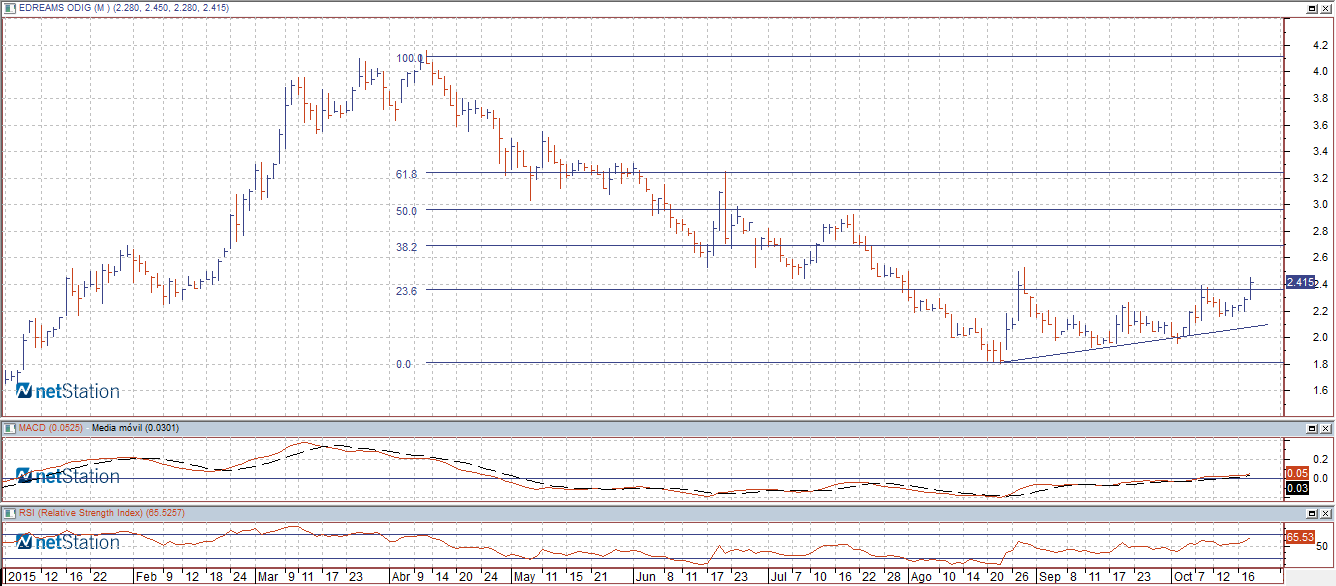Click the Feb label on date axis

click(145, 577)
